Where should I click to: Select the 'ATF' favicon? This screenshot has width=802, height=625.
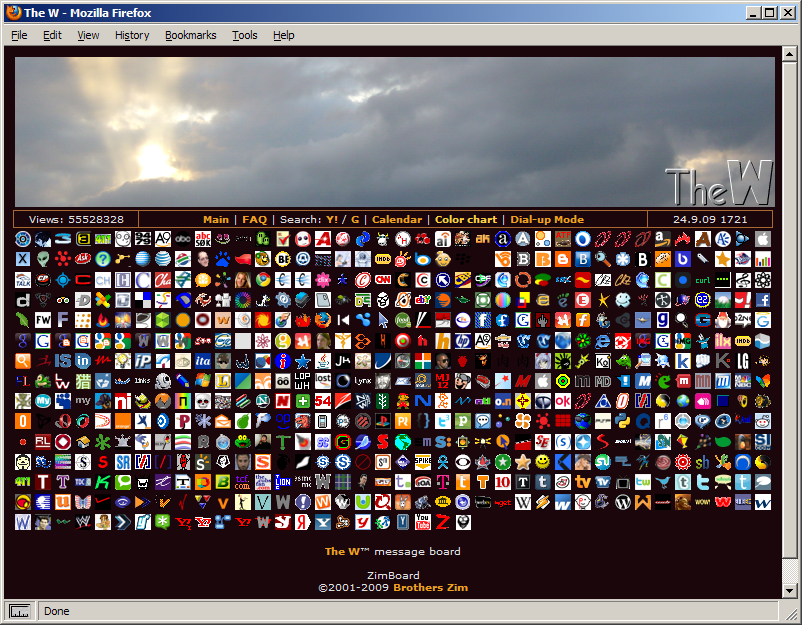click(563, 238)
